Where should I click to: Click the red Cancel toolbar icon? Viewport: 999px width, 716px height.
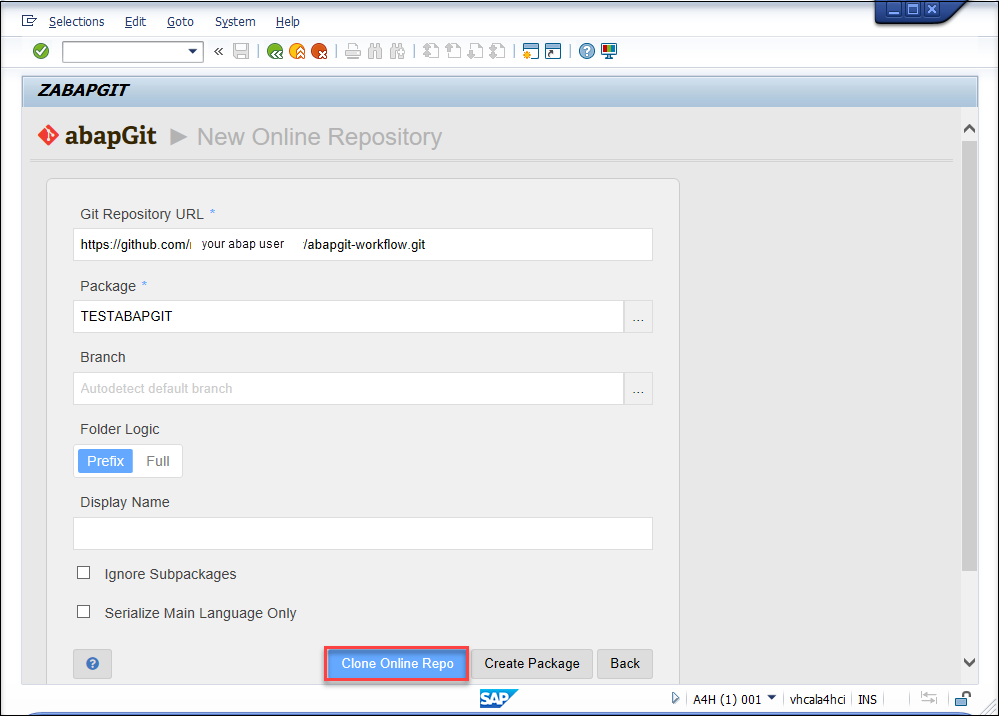(x=319, y=52)
